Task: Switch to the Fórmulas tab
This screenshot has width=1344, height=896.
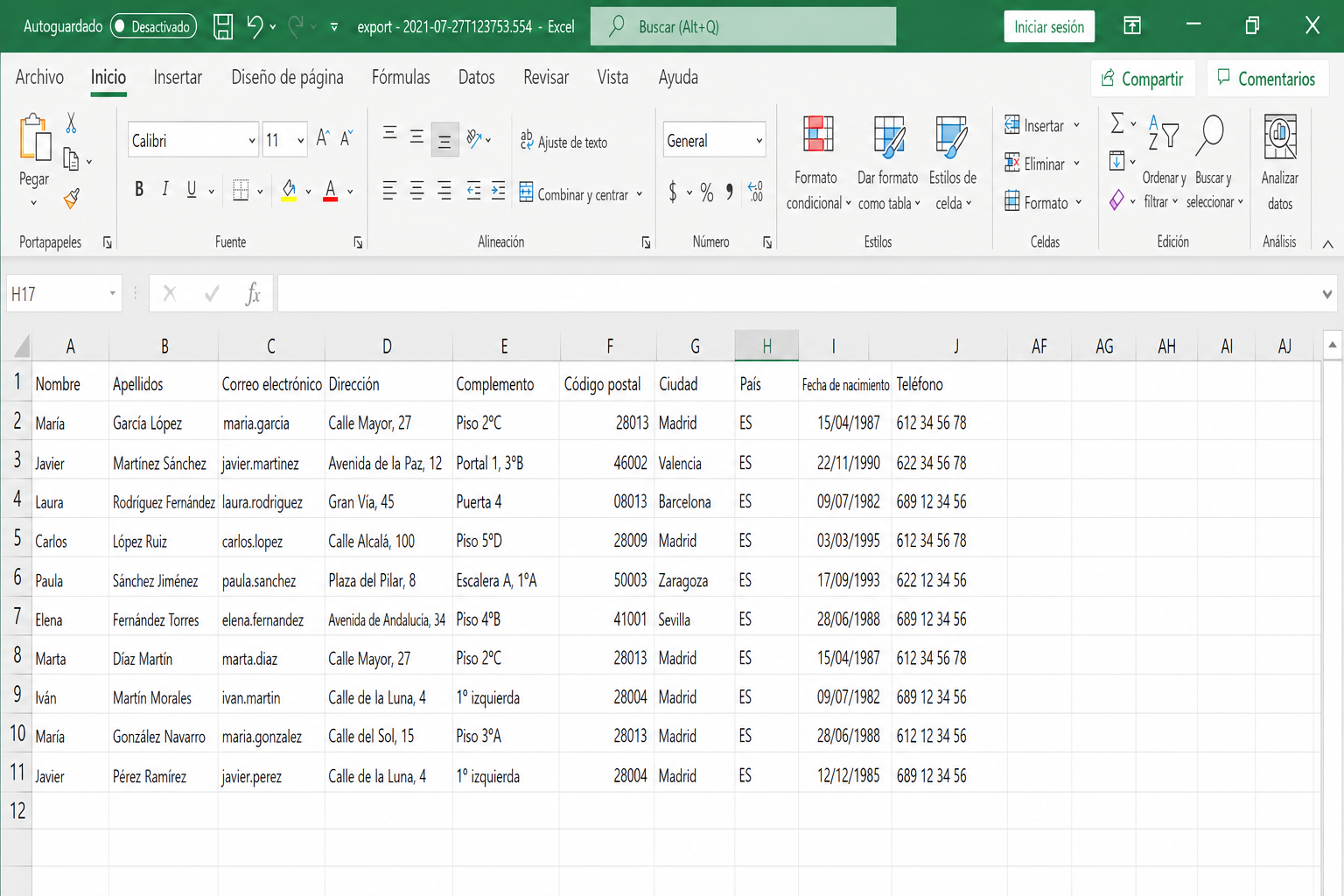Action: click(x=401, y=77)
